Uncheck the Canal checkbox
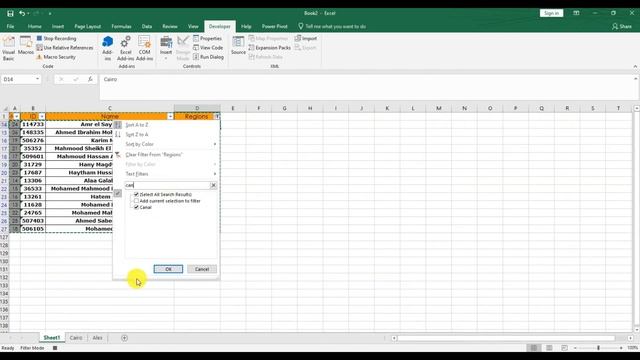The image size is (640, 360). (x=136, y=208)
